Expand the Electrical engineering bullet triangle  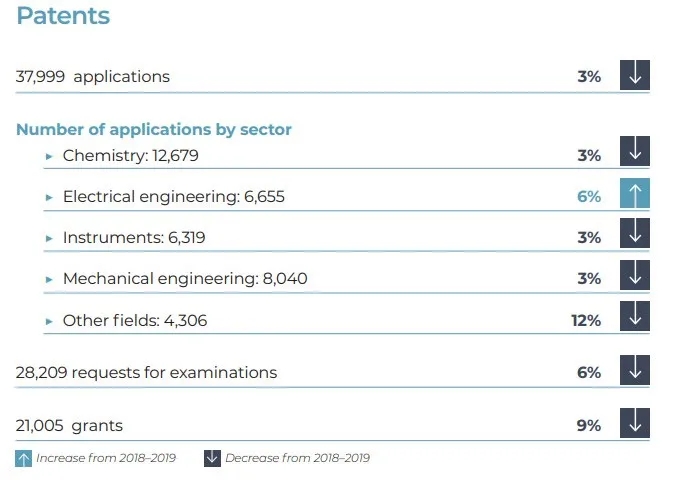pos(49,197)
